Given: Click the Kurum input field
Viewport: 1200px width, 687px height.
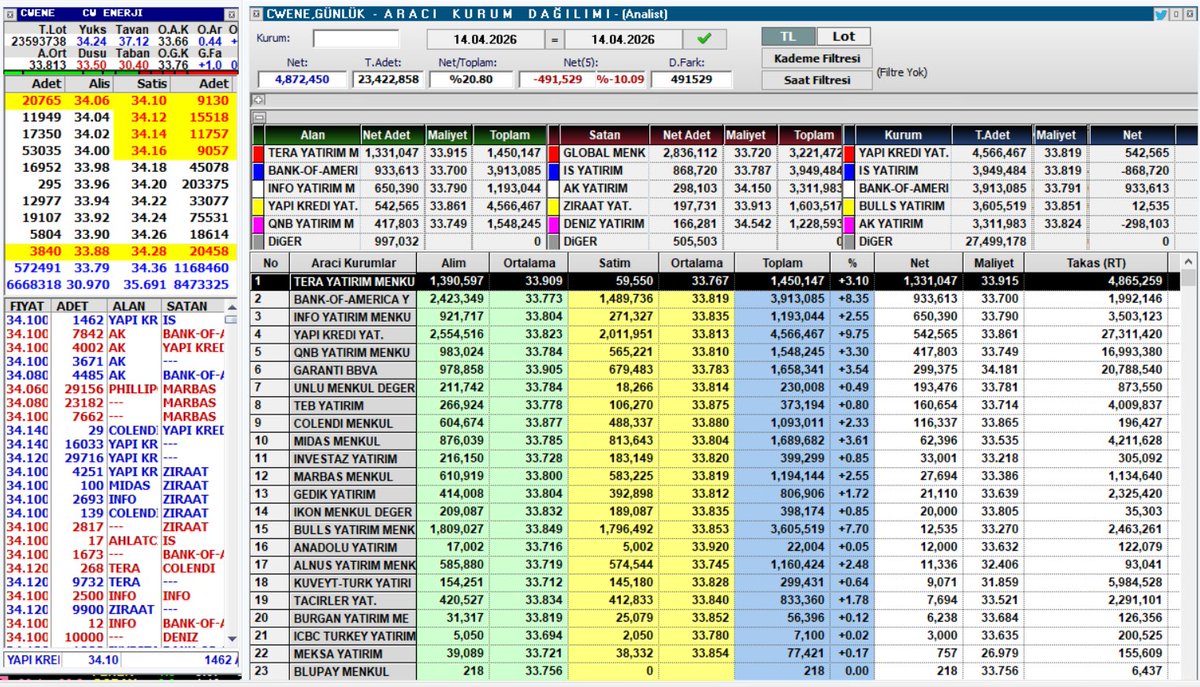Looking at the screenshot, I should point(356,39).
